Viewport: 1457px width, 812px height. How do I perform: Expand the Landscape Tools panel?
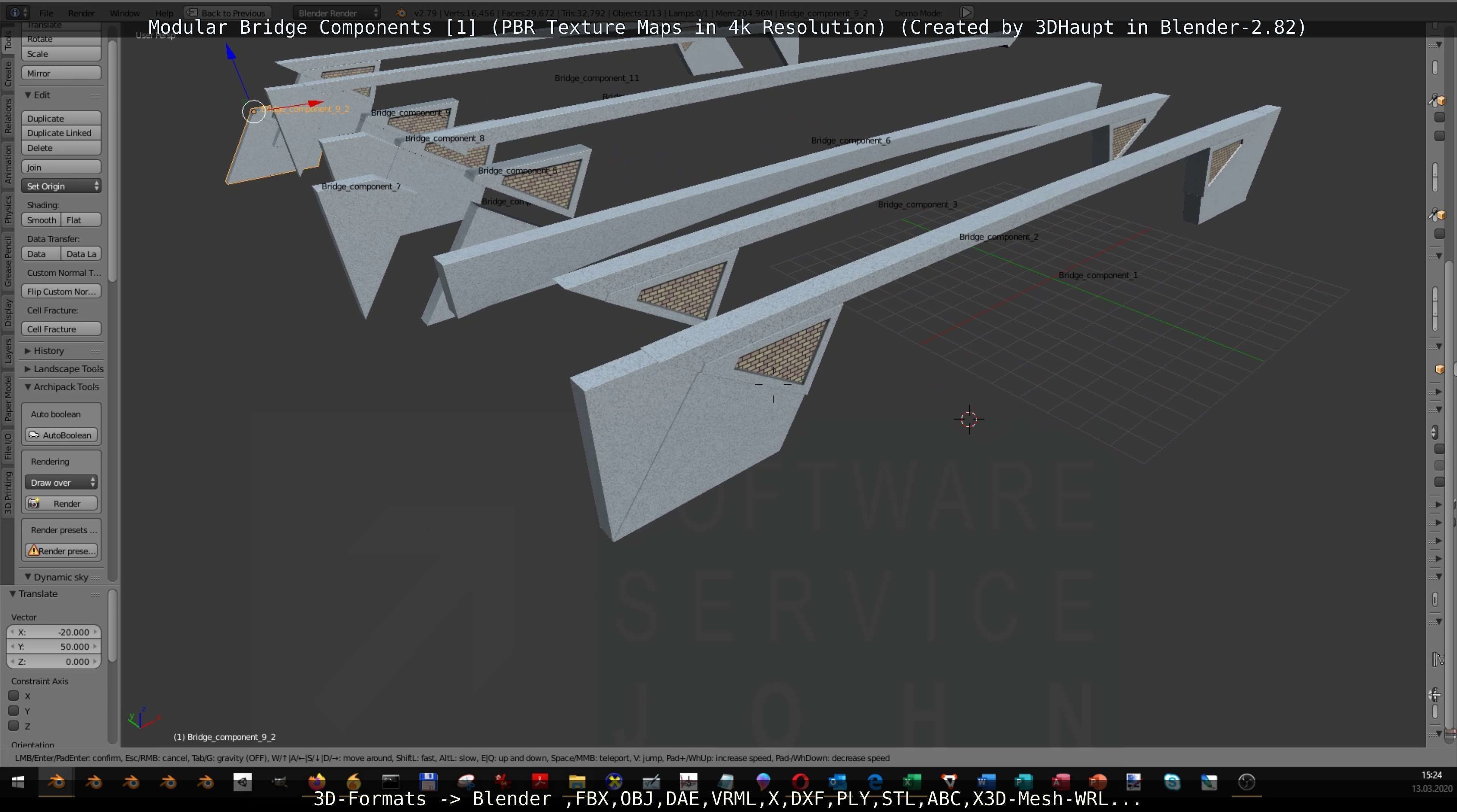click(x=28, y=369)
